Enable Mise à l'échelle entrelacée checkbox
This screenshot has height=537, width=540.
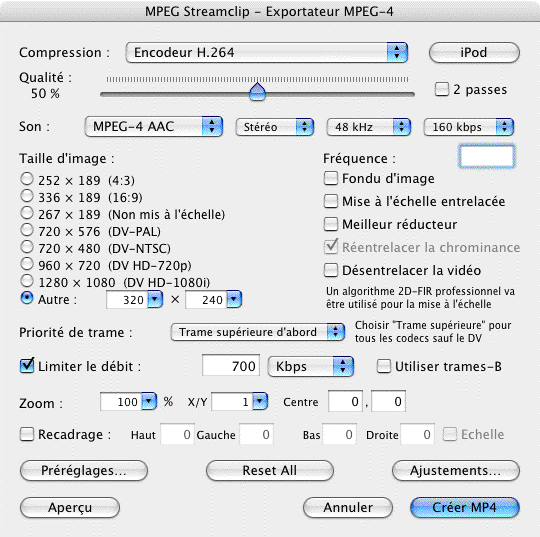pyautogui.click(x=331, y=201)
